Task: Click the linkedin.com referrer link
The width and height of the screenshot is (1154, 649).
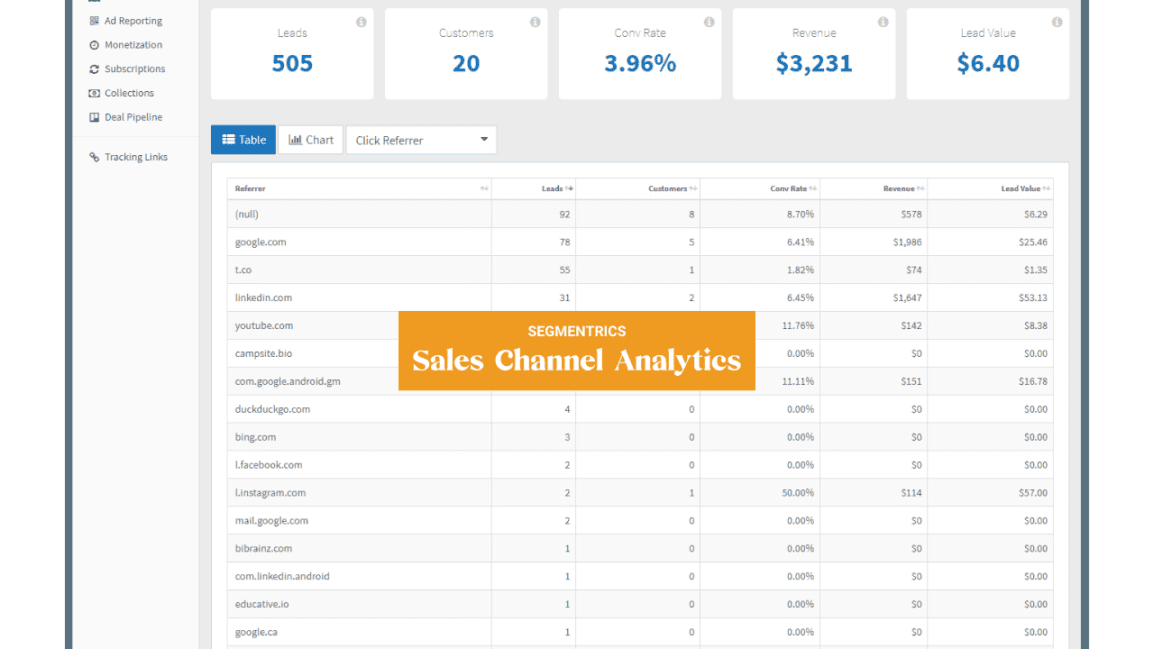Action: 263,297
